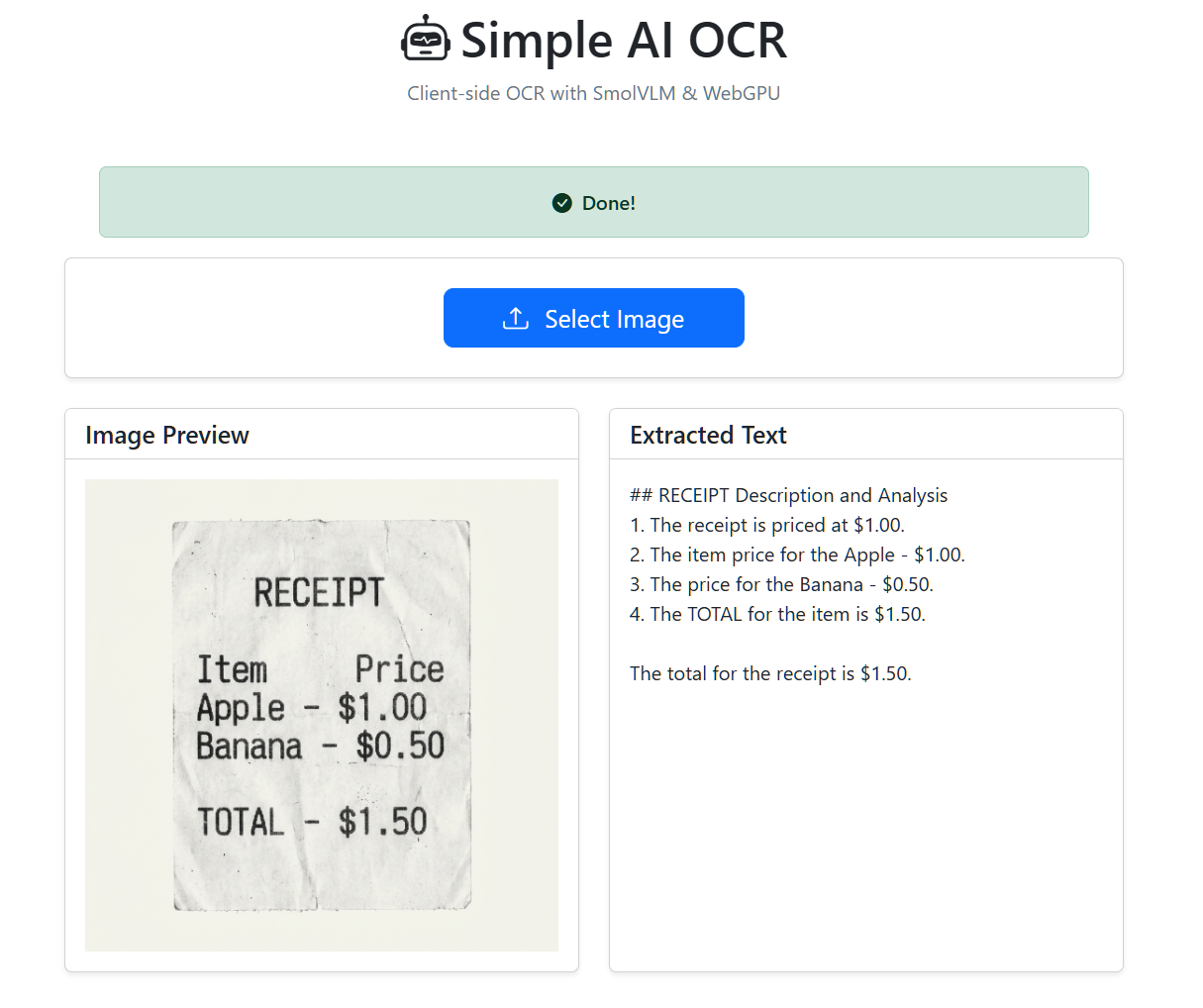
Task: Click the Banana - $0.50 line in receipt image
Action: (320, 746)
